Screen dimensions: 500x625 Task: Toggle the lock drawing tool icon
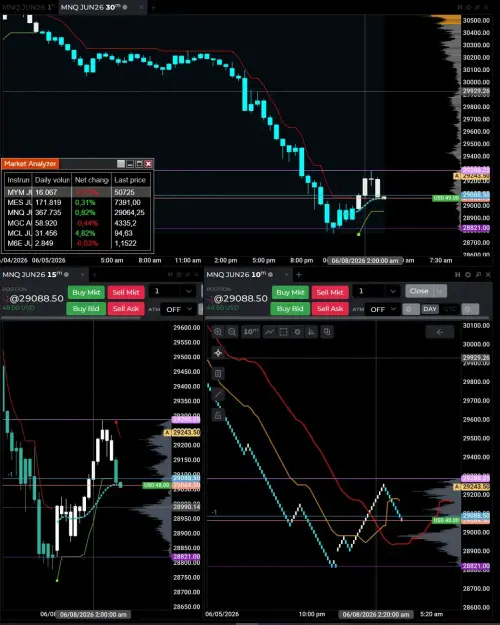coord(218,415)
